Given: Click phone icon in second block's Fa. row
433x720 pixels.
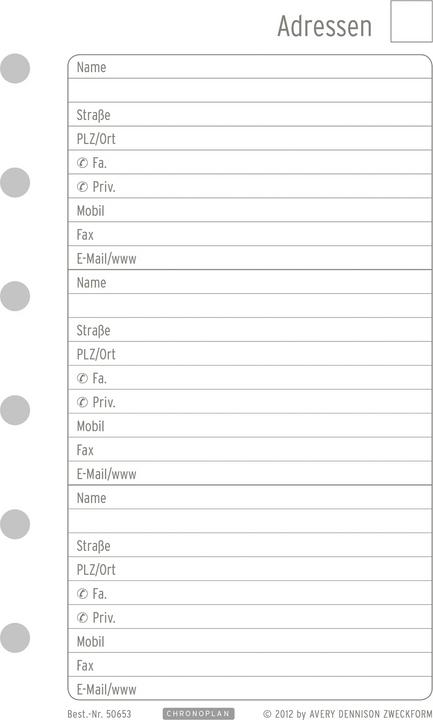Looking at the screenshot, I should click(82, 378).
